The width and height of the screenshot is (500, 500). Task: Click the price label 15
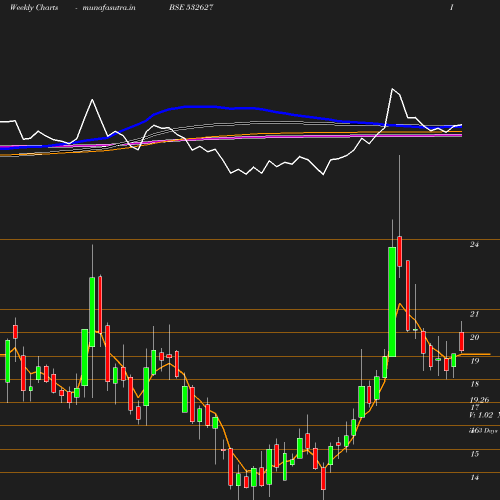[x=475, y=454]
